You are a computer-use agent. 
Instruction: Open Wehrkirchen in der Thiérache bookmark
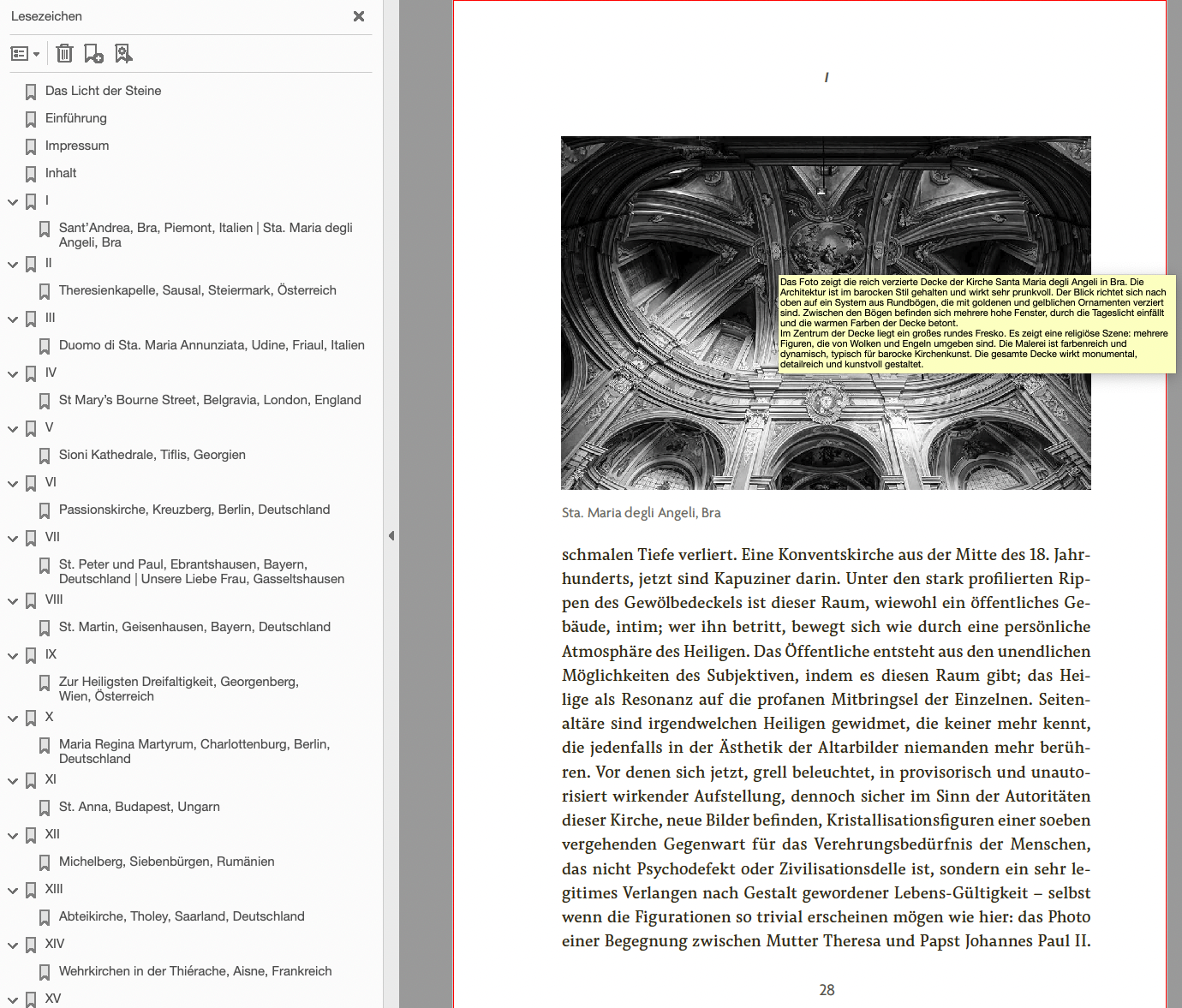(x=195, y=971)
